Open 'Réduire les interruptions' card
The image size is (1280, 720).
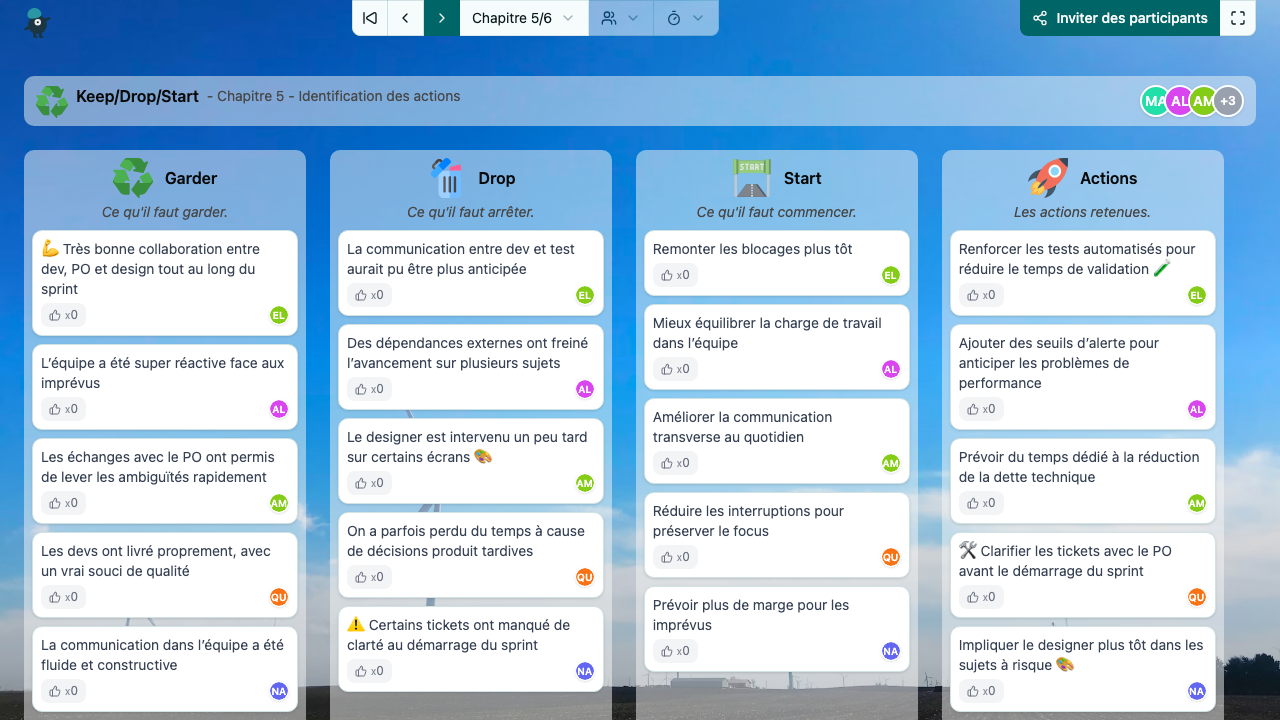pos(748,521)
